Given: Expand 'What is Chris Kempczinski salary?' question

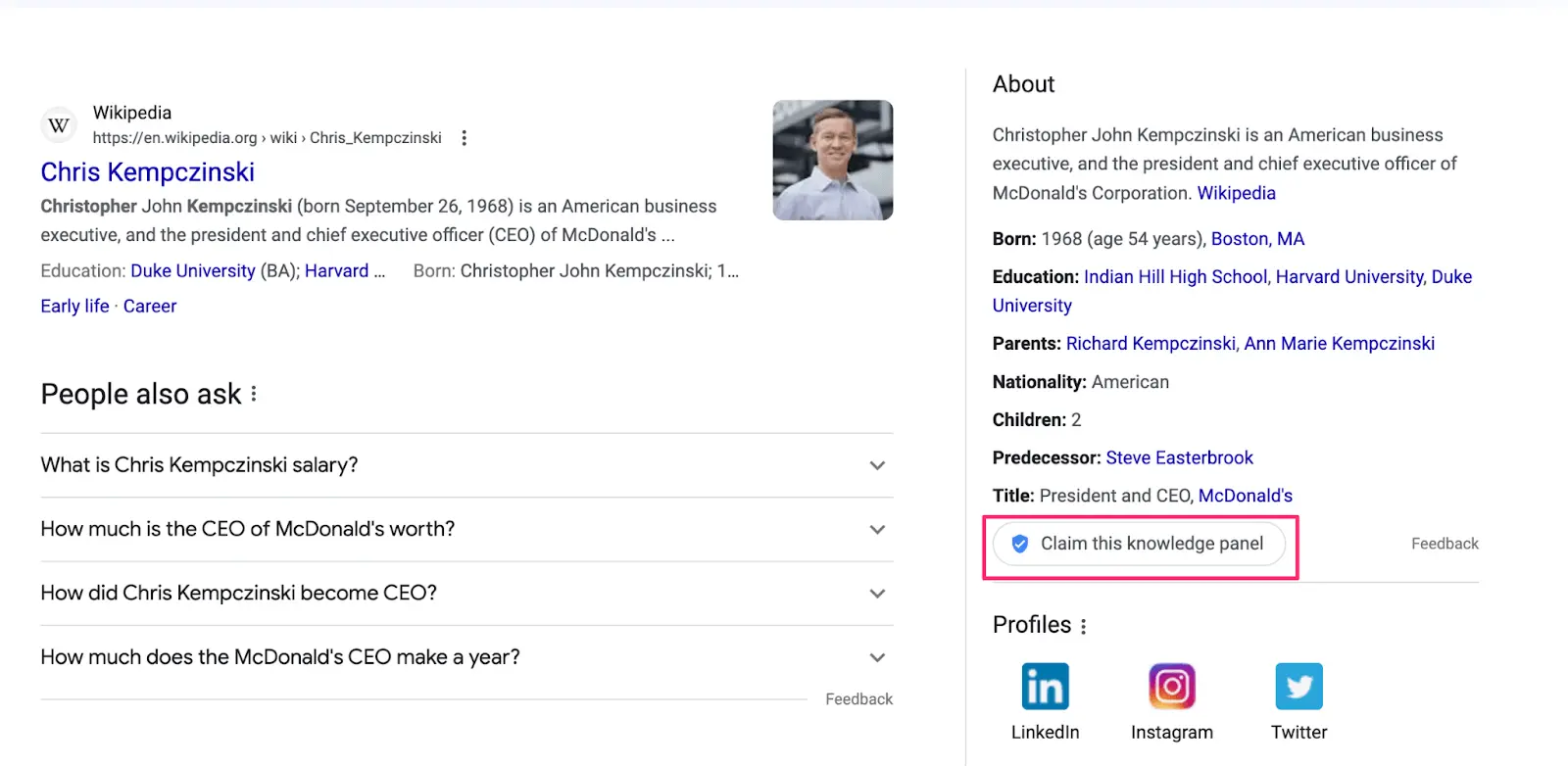Looking at the screenshot, I should [466, 465].
